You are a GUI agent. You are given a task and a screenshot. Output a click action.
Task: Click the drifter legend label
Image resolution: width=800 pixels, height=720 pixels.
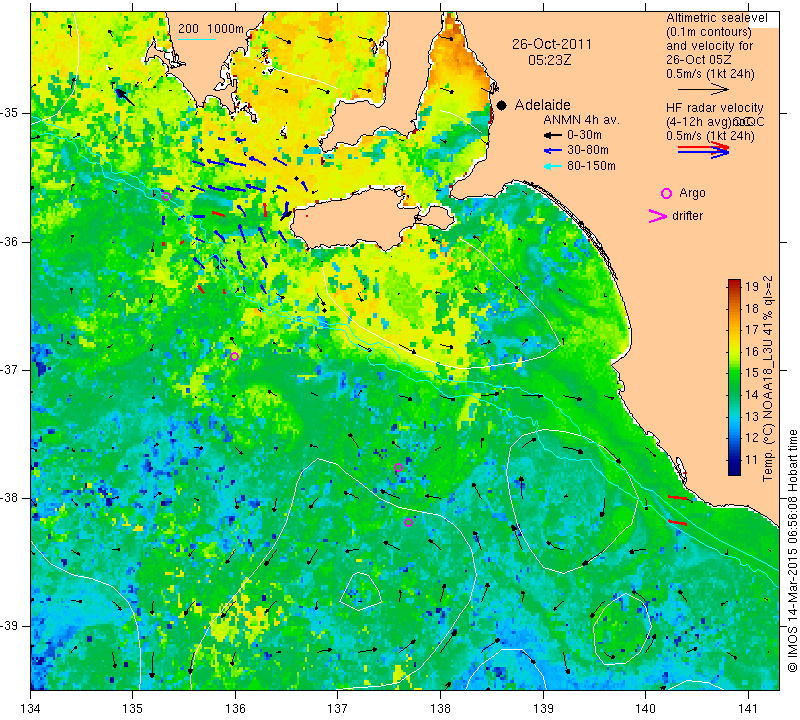[x=687, y=216]
